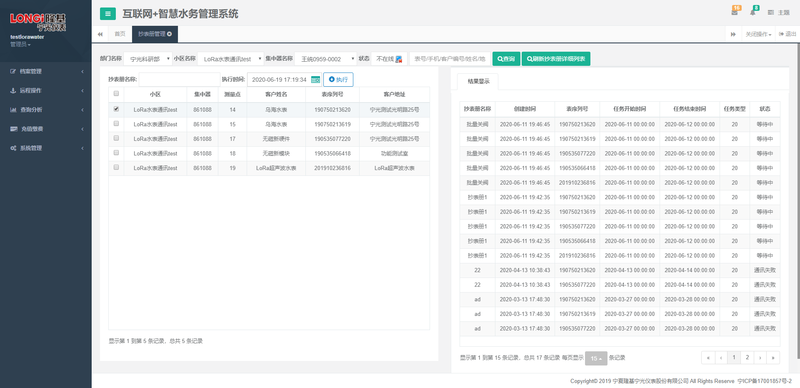Screen dimensions: 800x388
Task: Go to the next page with › button
Action: (x=760, y=358)
